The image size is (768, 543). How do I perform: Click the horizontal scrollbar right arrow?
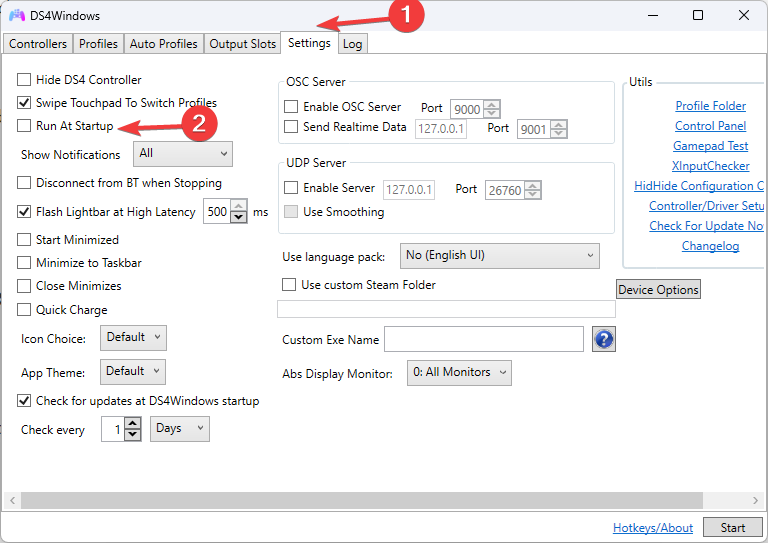click(755, 500)
